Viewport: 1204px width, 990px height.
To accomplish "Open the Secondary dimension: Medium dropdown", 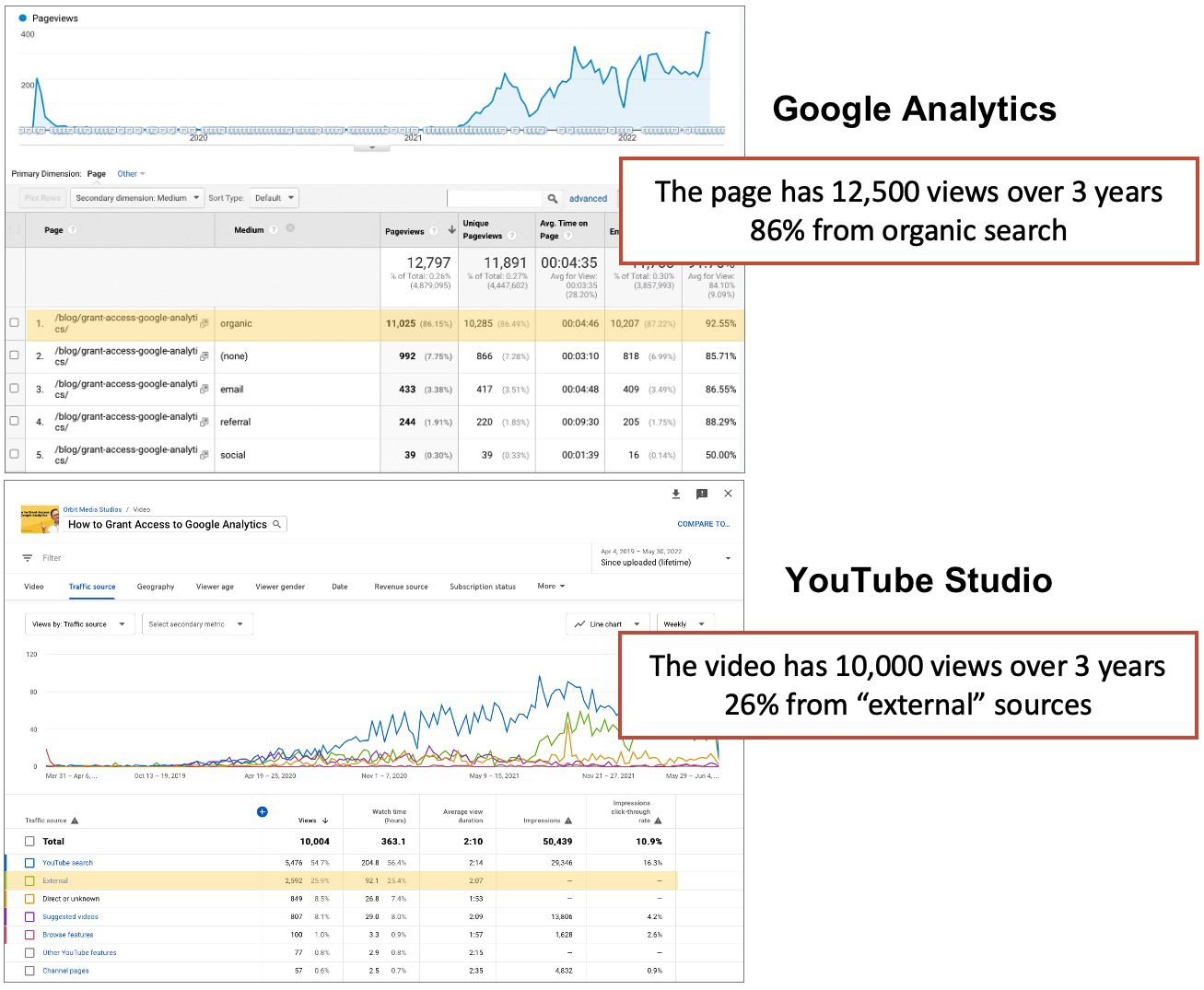I will pyautogui.click(x=137, y=198).
